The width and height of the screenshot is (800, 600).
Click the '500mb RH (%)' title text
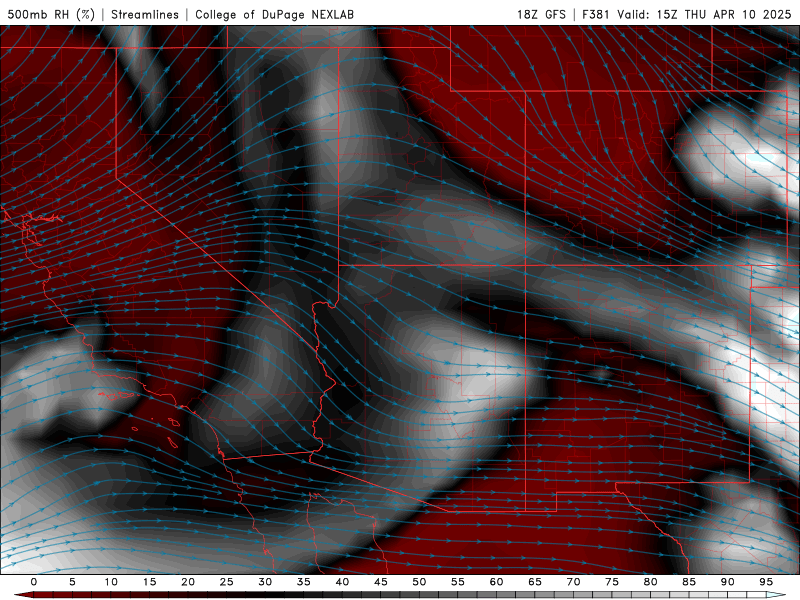click(51, 14)
